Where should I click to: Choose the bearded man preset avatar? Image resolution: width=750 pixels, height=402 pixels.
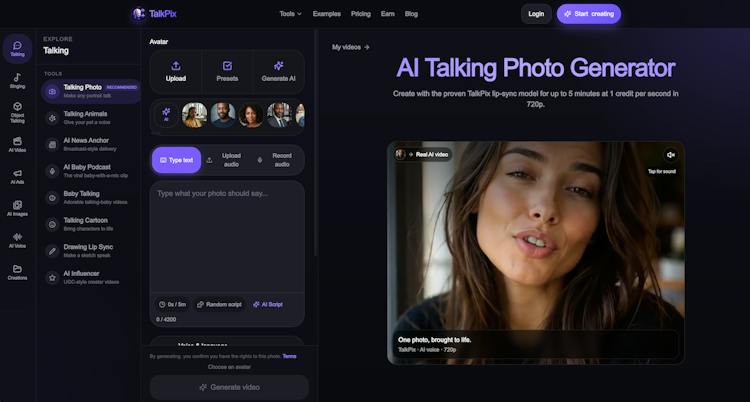[x=223, y=115]
